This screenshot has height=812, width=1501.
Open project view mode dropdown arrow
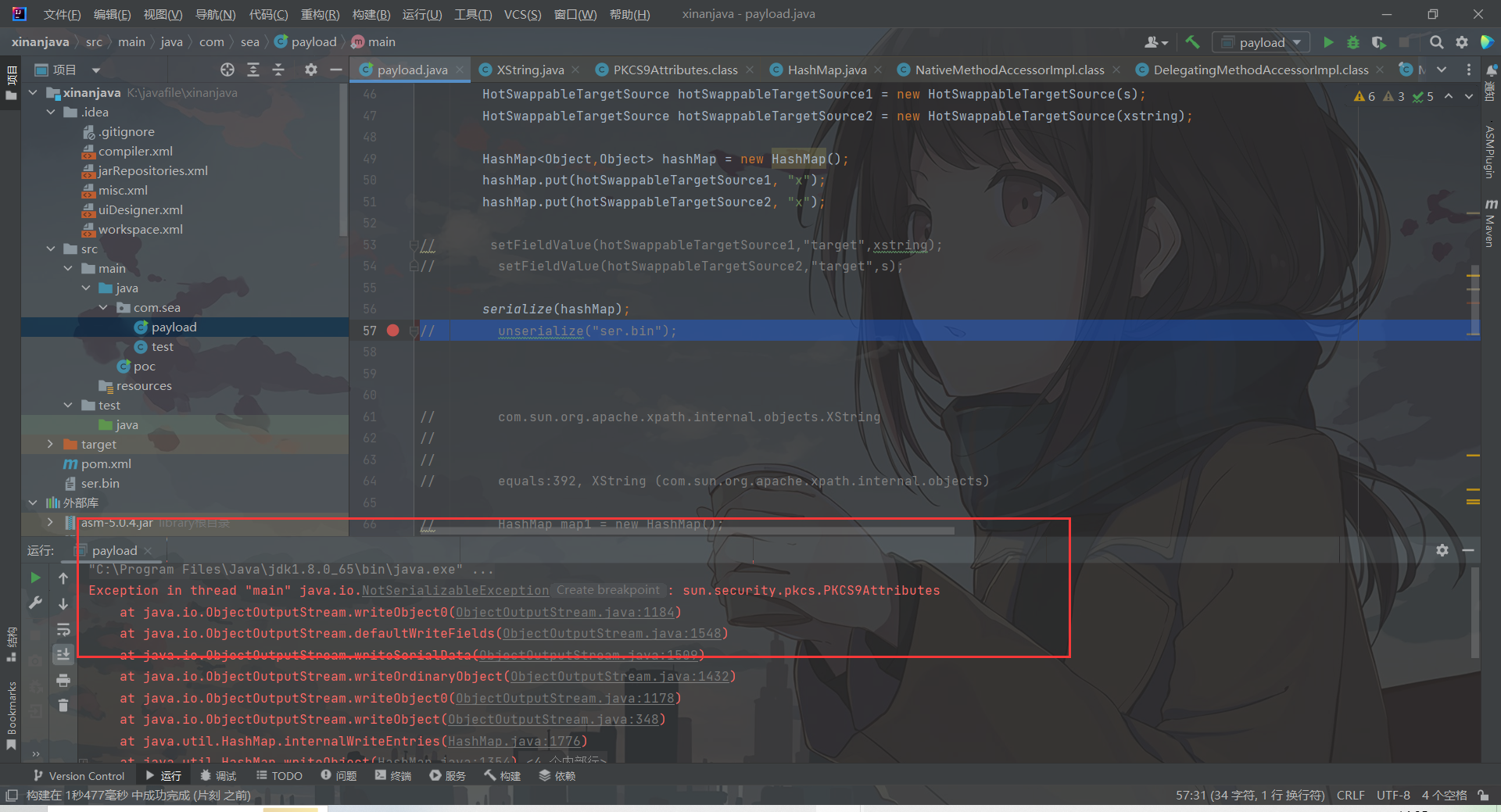click(95, 70)
